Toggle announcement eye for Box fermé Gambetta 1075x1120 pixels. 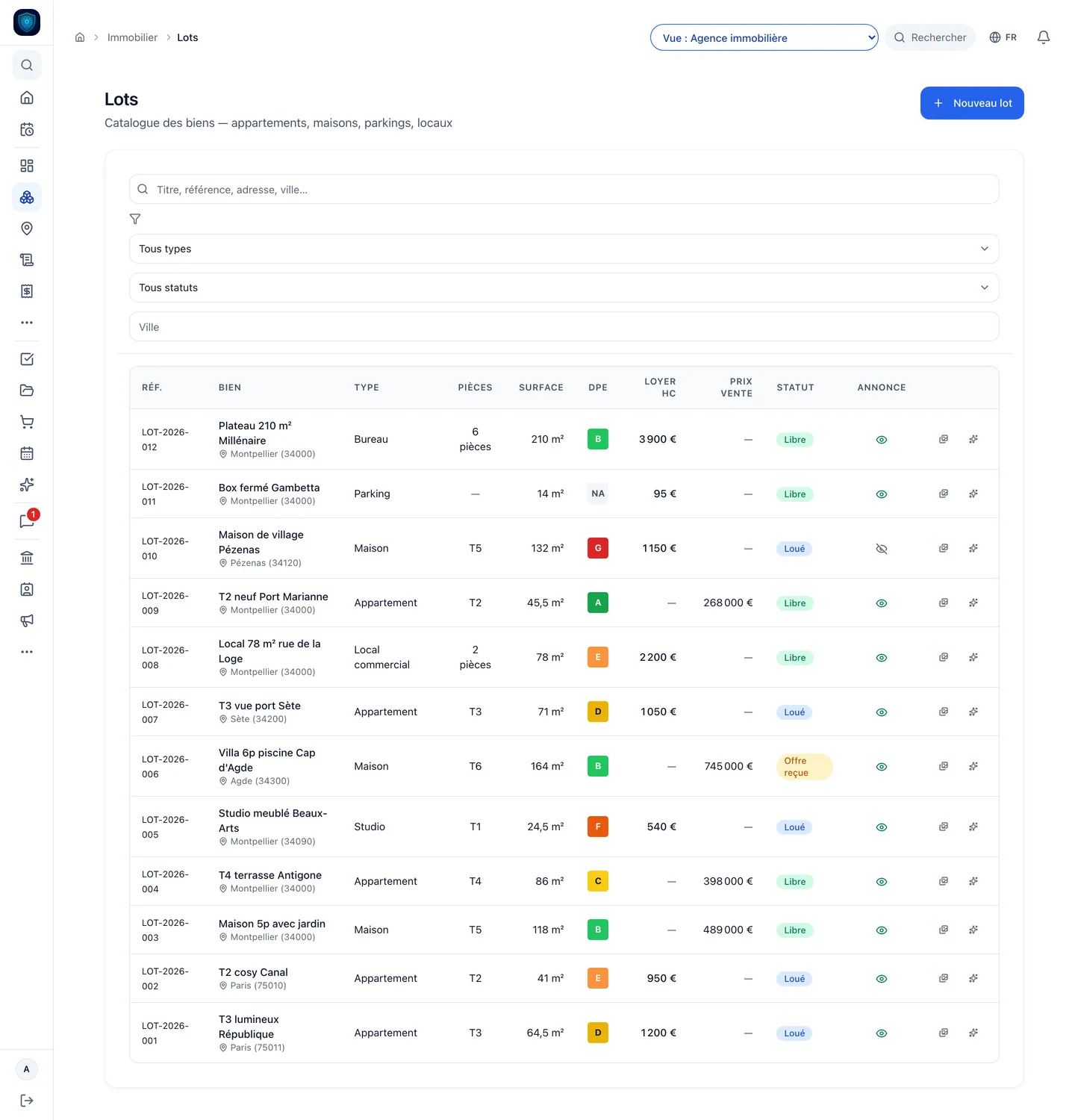click(x=882, y=494)
